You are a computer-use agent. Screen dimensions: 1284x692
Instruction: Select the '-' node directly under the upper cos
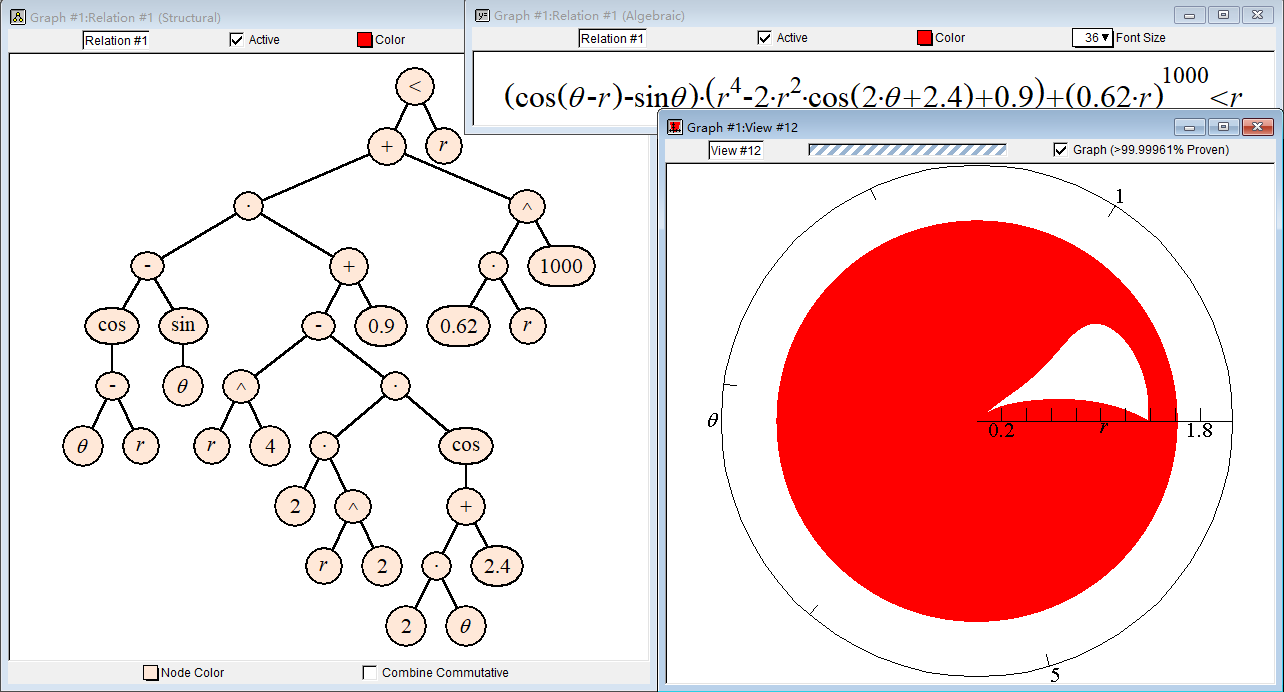112,386
